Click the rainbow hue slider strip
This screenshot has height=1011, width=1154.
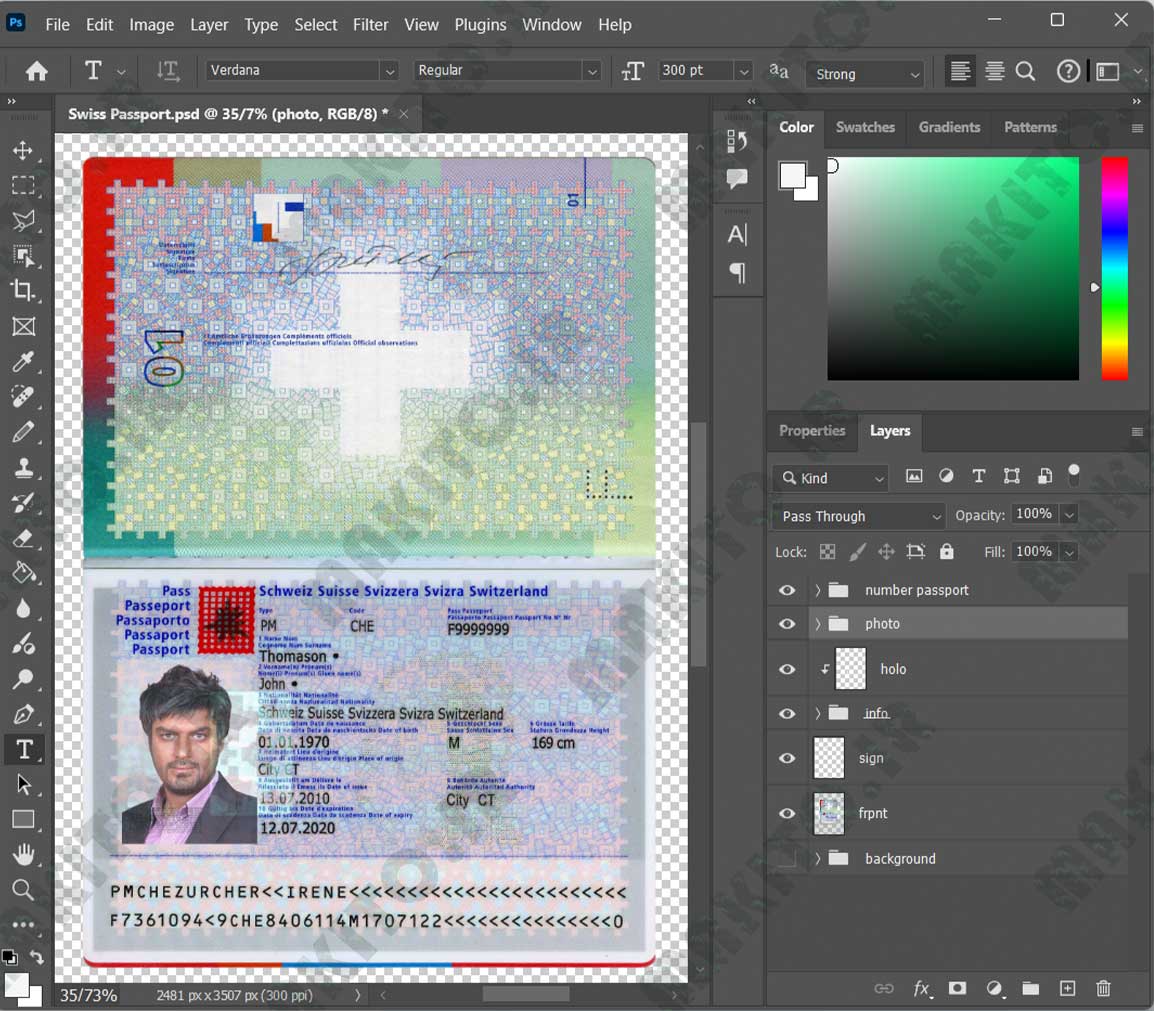[x=1114, y=268]
